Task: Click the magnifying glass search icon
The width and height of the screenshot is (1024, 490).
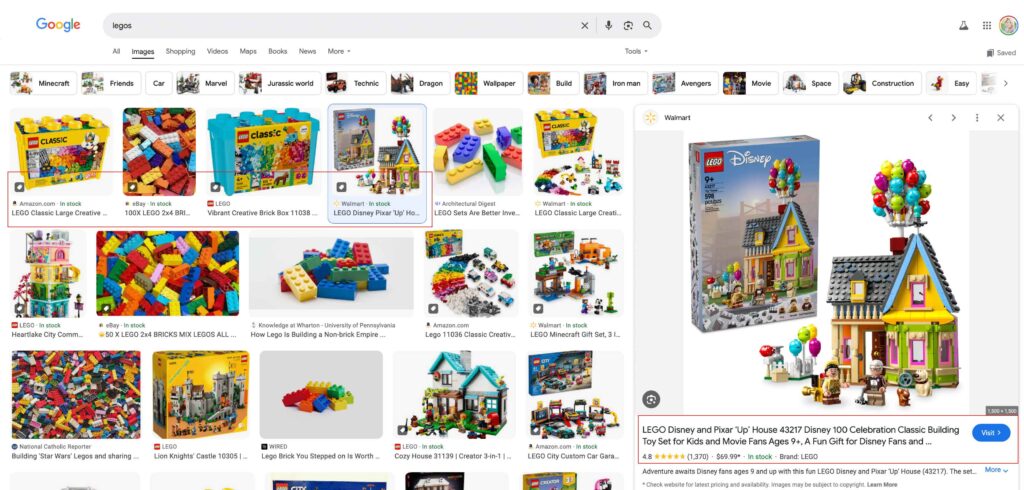Action: 647,25
